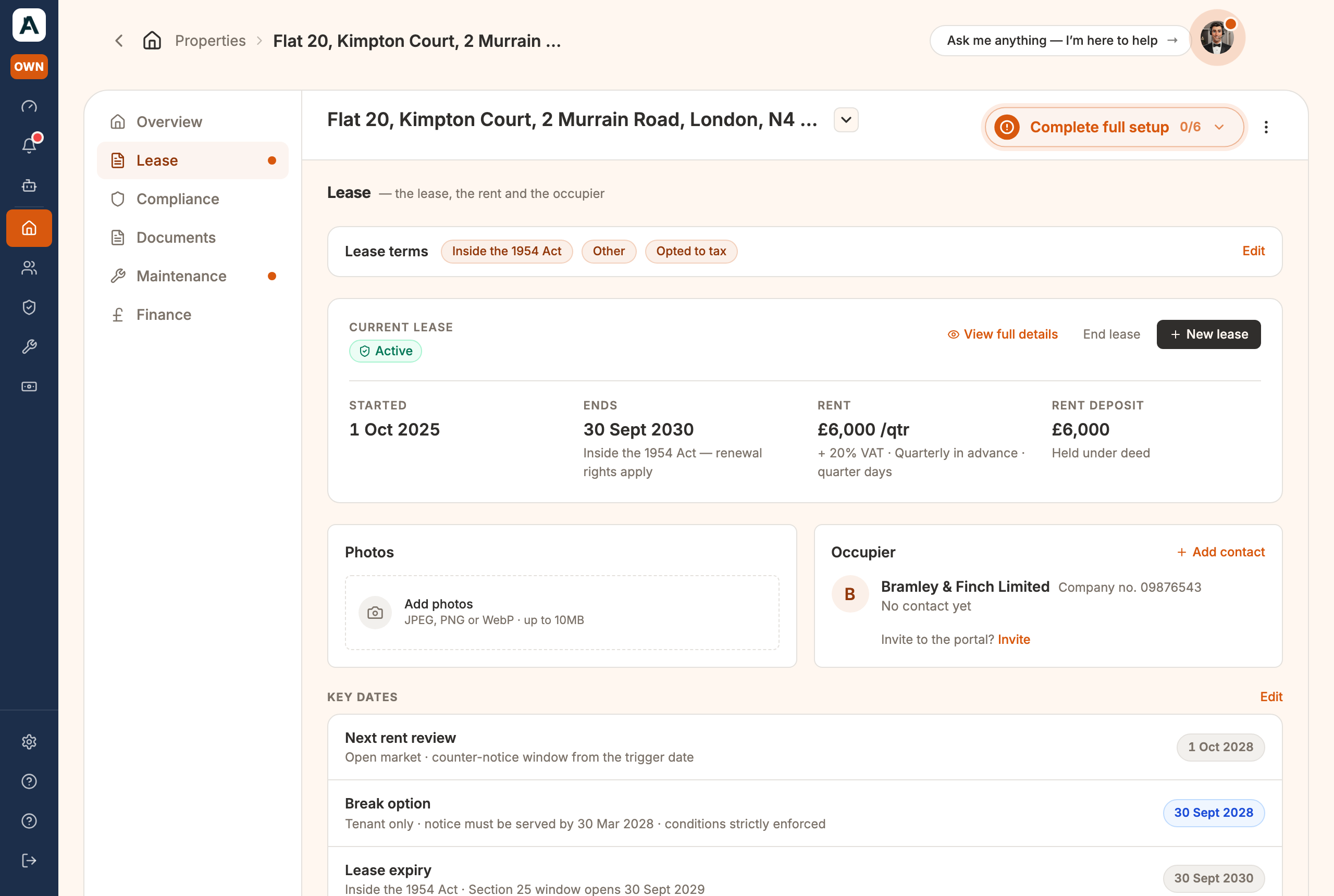
Task: Edit the Lease terms
Action: click(x=1253, y=251)
